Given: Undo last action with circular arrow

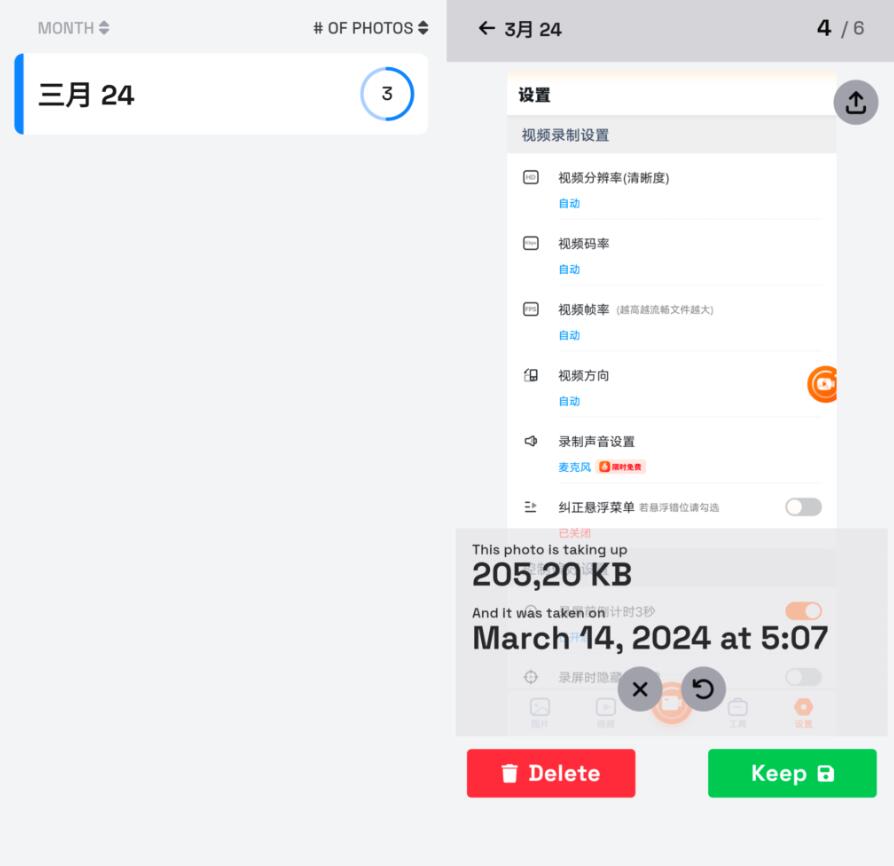Looking at the screenshot, I should (x=703, y=689).
